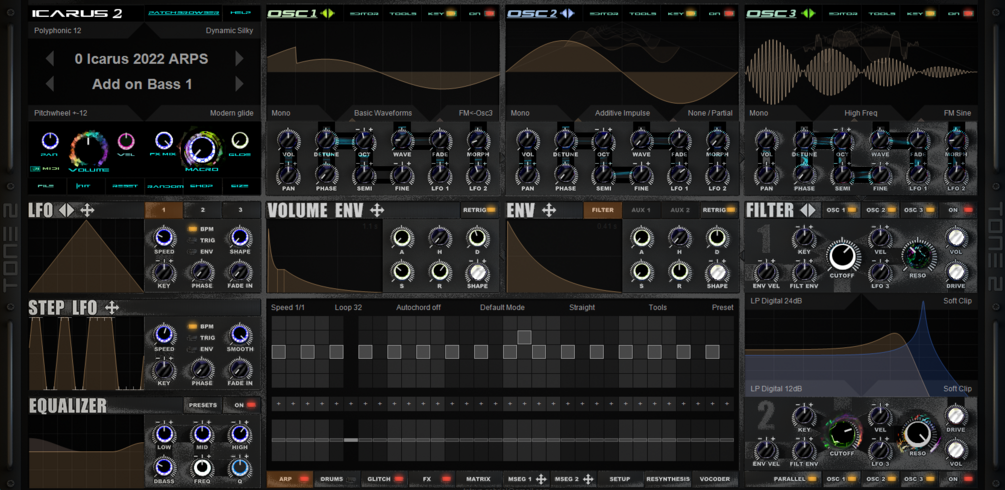Image resolution: width=1005 pixels, height=490 pixels.
Task: Select the AUX 1 envelope tab
Action: (641, 210)
